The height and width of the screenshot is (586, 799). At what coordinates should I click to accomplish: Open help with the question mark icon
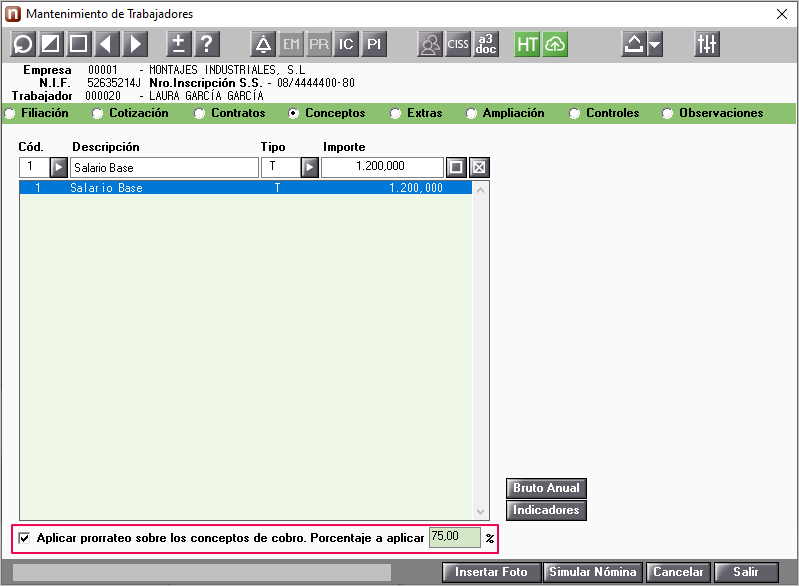tap(206, 44)
